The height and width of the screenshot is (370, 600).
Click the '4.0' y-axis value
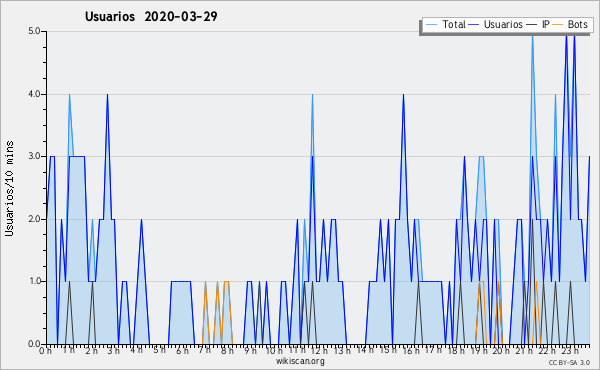tap(34, 94)
